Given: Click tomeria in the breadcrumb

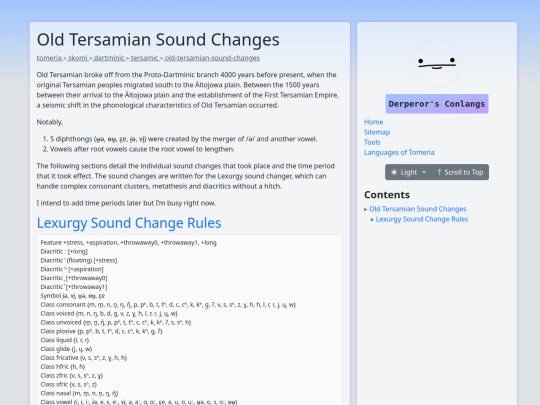Looking at the screenshot, I should tap(49, 58).
